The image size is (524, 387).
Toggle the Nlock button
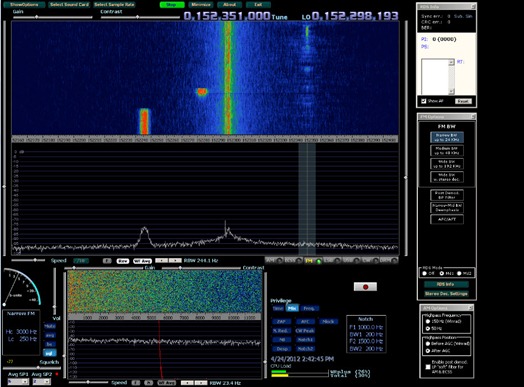328,321
